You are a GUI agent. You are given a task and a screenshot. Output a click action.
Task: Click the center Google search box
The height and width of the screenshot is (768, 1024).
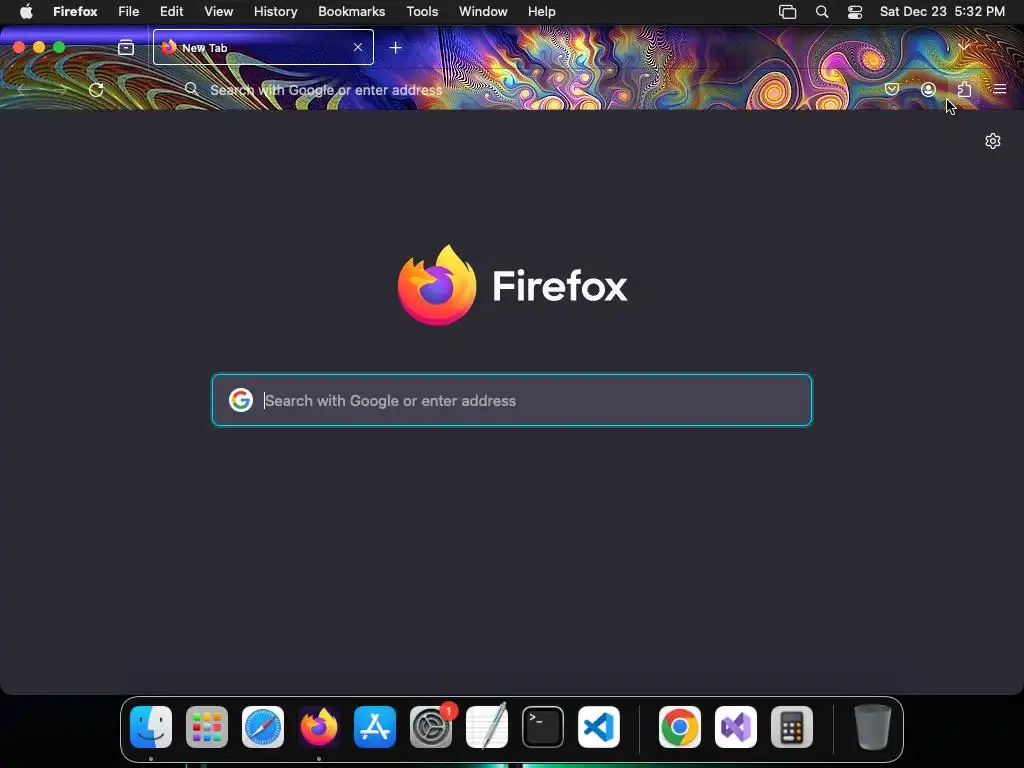512,400
